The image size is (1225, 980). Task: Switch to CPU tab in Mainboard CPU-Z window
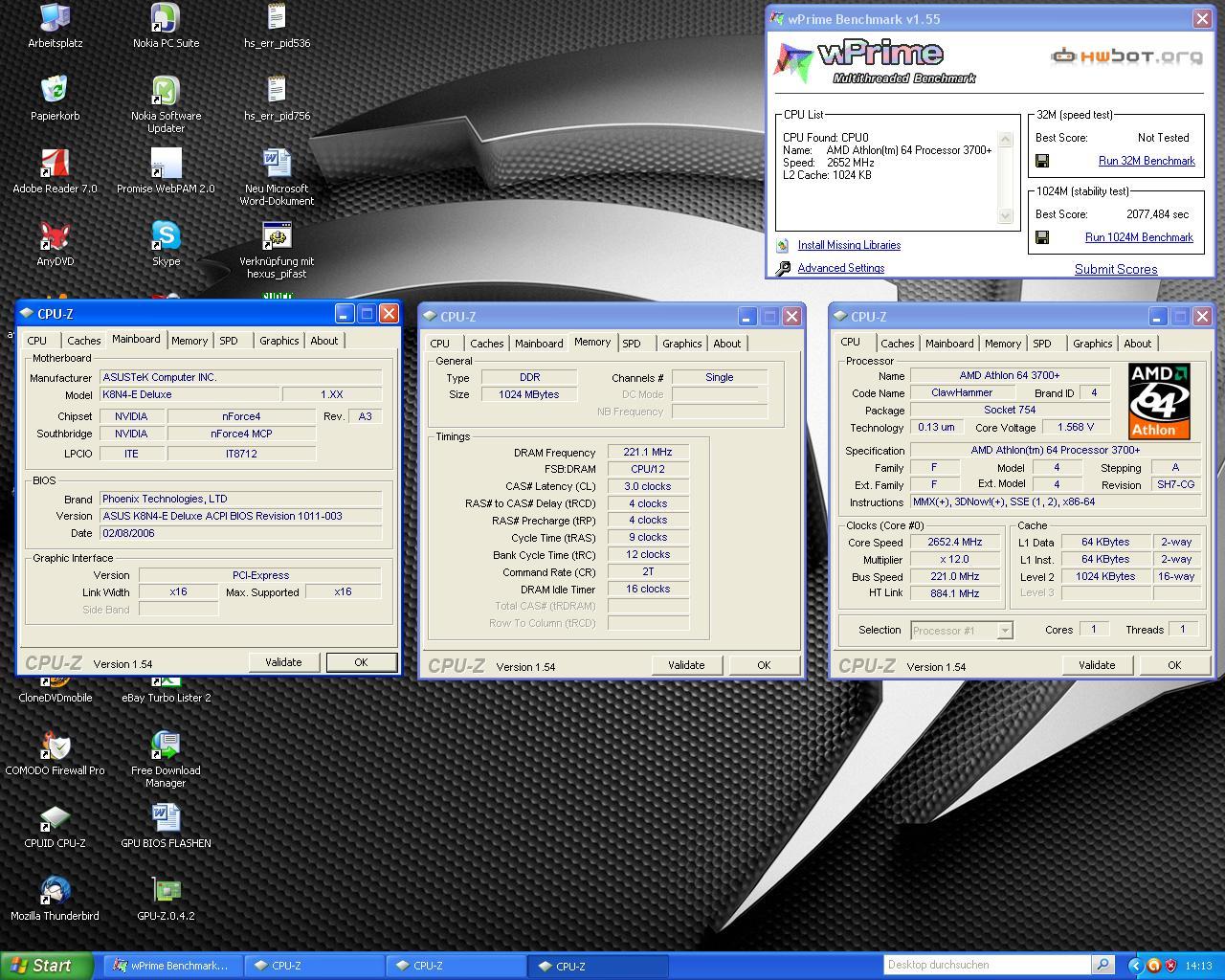point(37,341)
